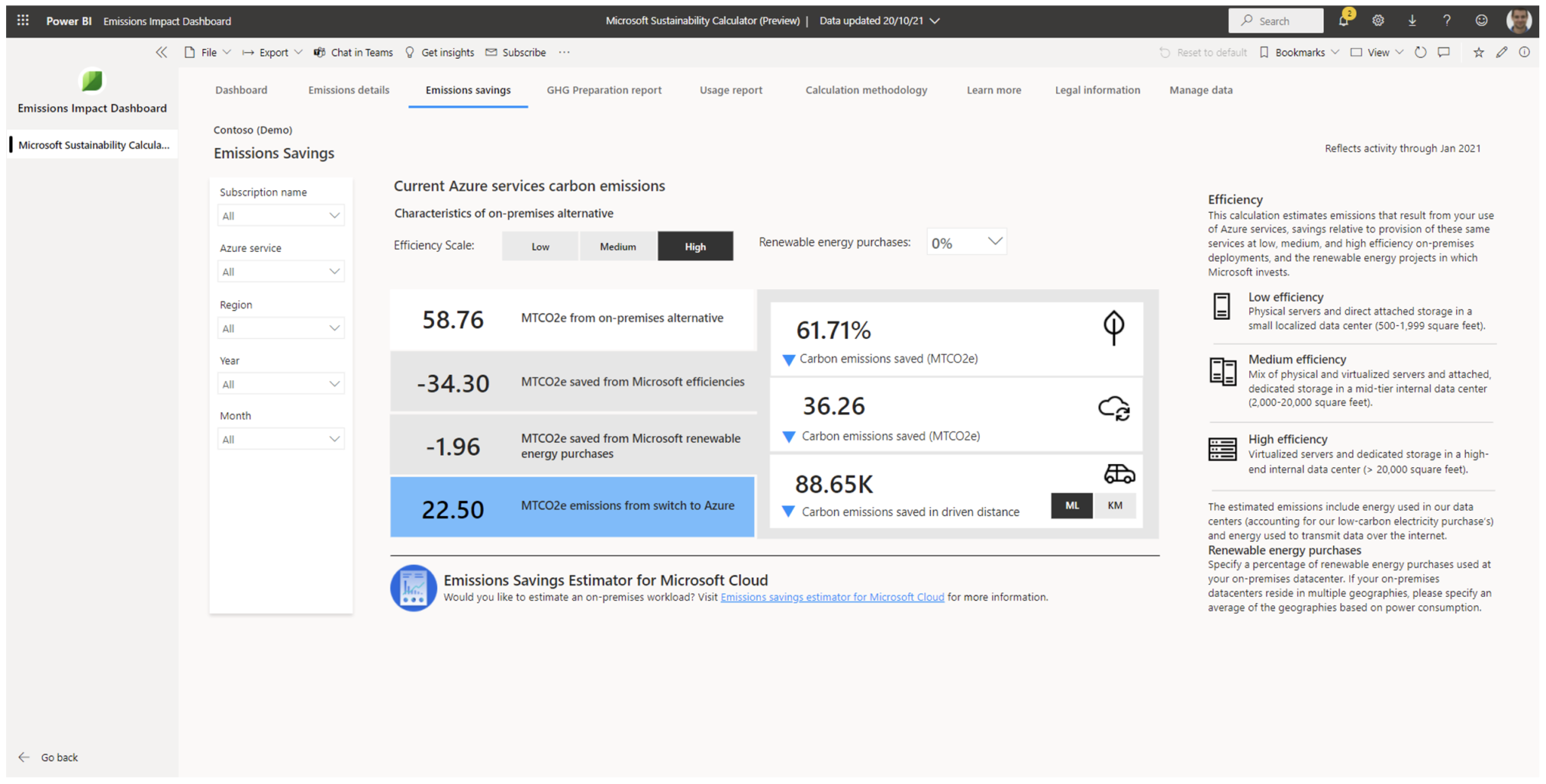
Task: Select Low efficiency scale
Action: (x=540, y=246)
